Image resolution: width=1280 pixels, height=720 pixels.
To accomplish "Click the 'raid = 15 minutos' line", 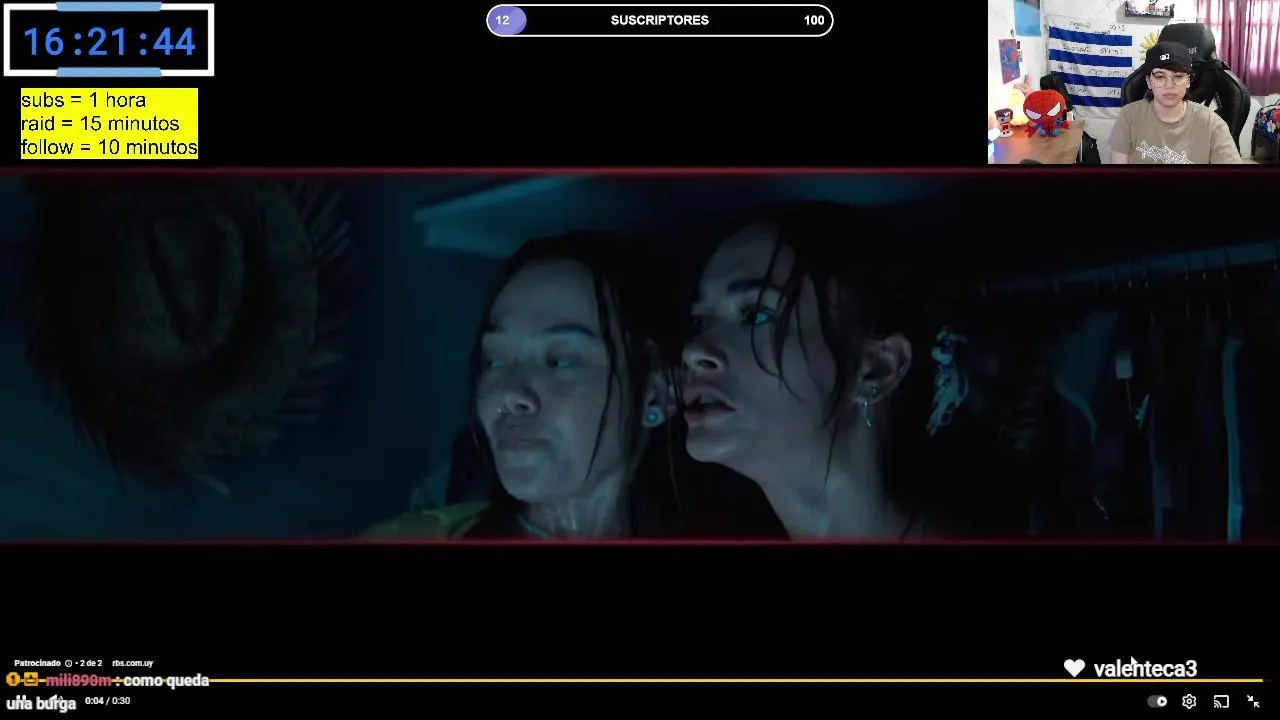I will point(100,124).
